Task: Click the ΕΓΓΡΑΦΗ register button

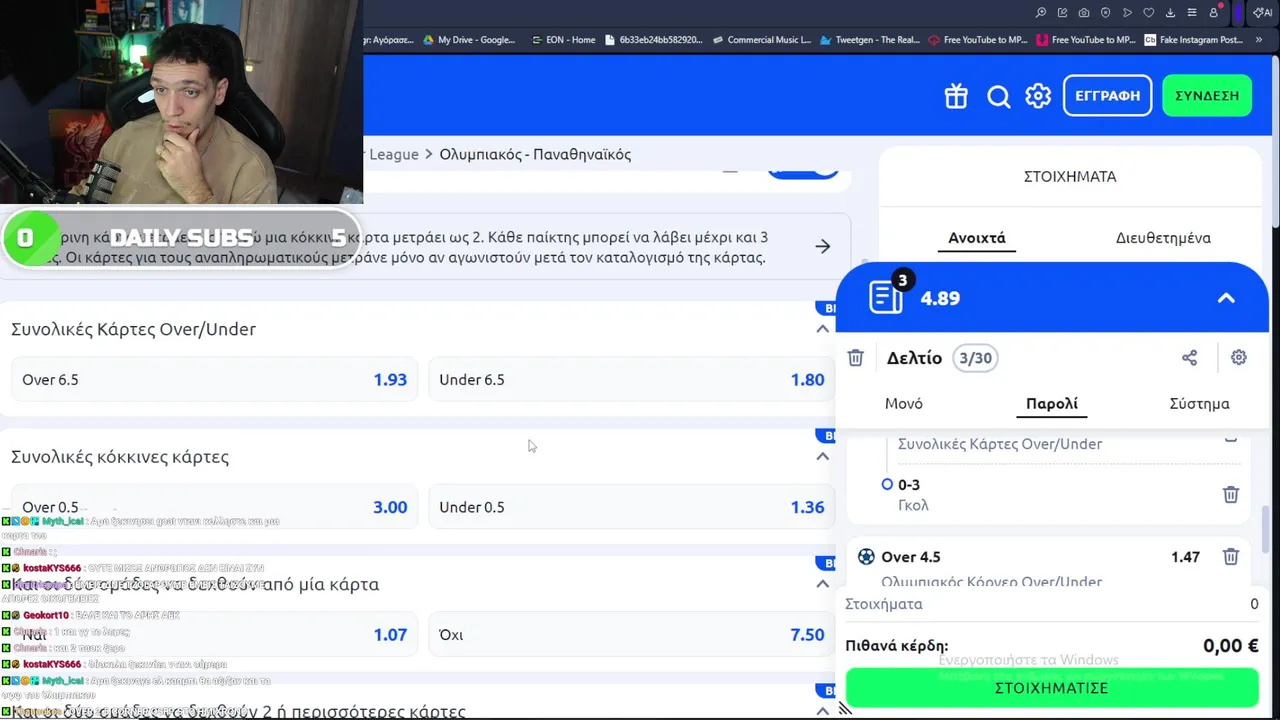Action: pyautogui.click(x=1107, y=96)
